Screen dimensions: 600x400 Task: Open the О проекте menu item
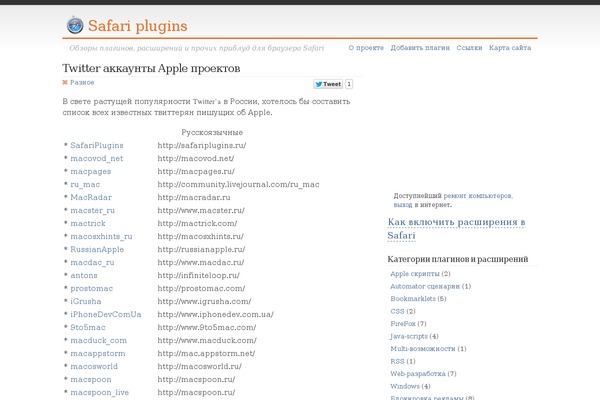[x=366, y=48]
